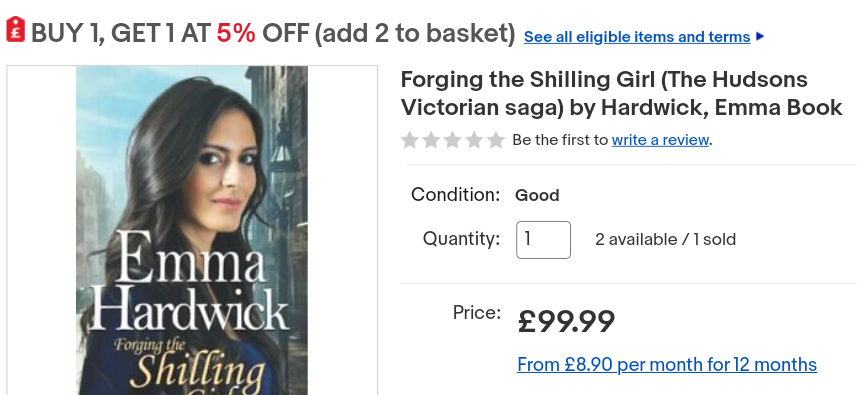Screen dimensions: 857x395
Task: Open the write a review link
Action: (660, 140)
